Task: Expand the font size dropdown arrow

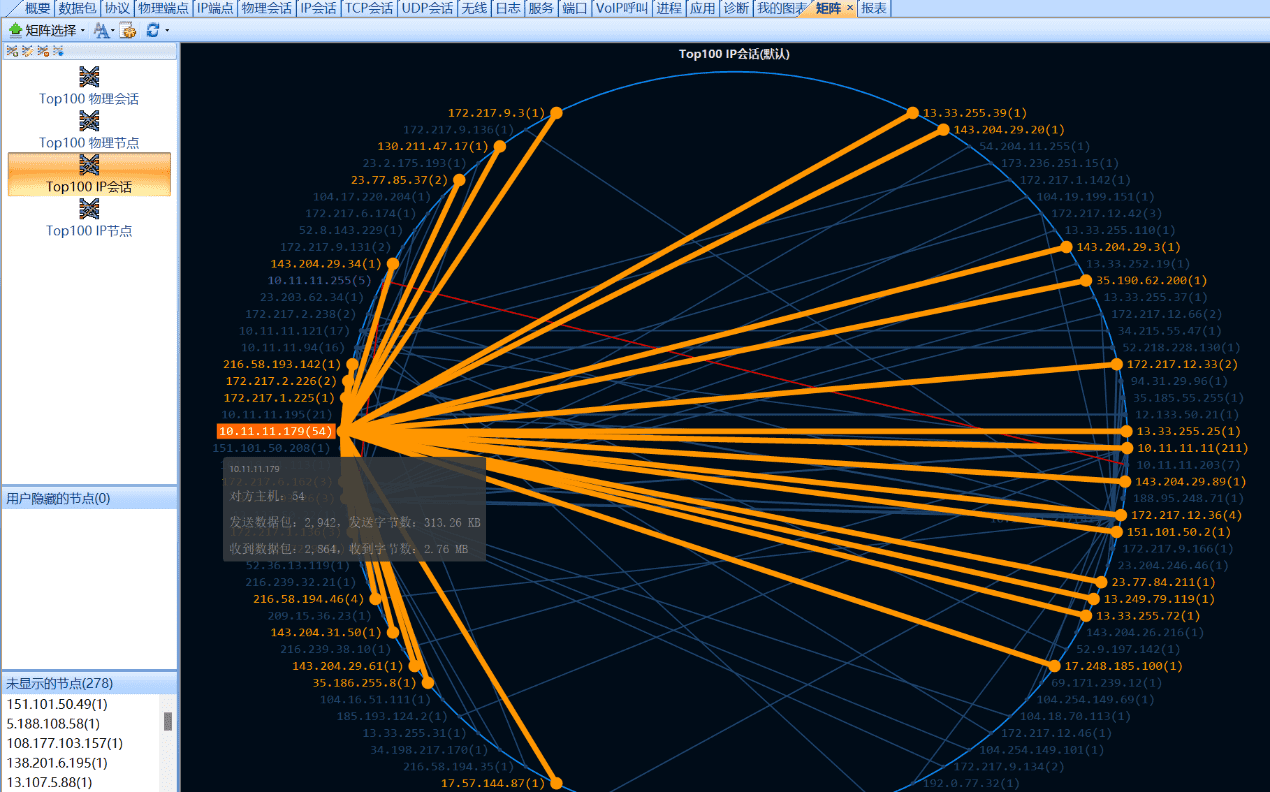Action: [x=113, y=30]
